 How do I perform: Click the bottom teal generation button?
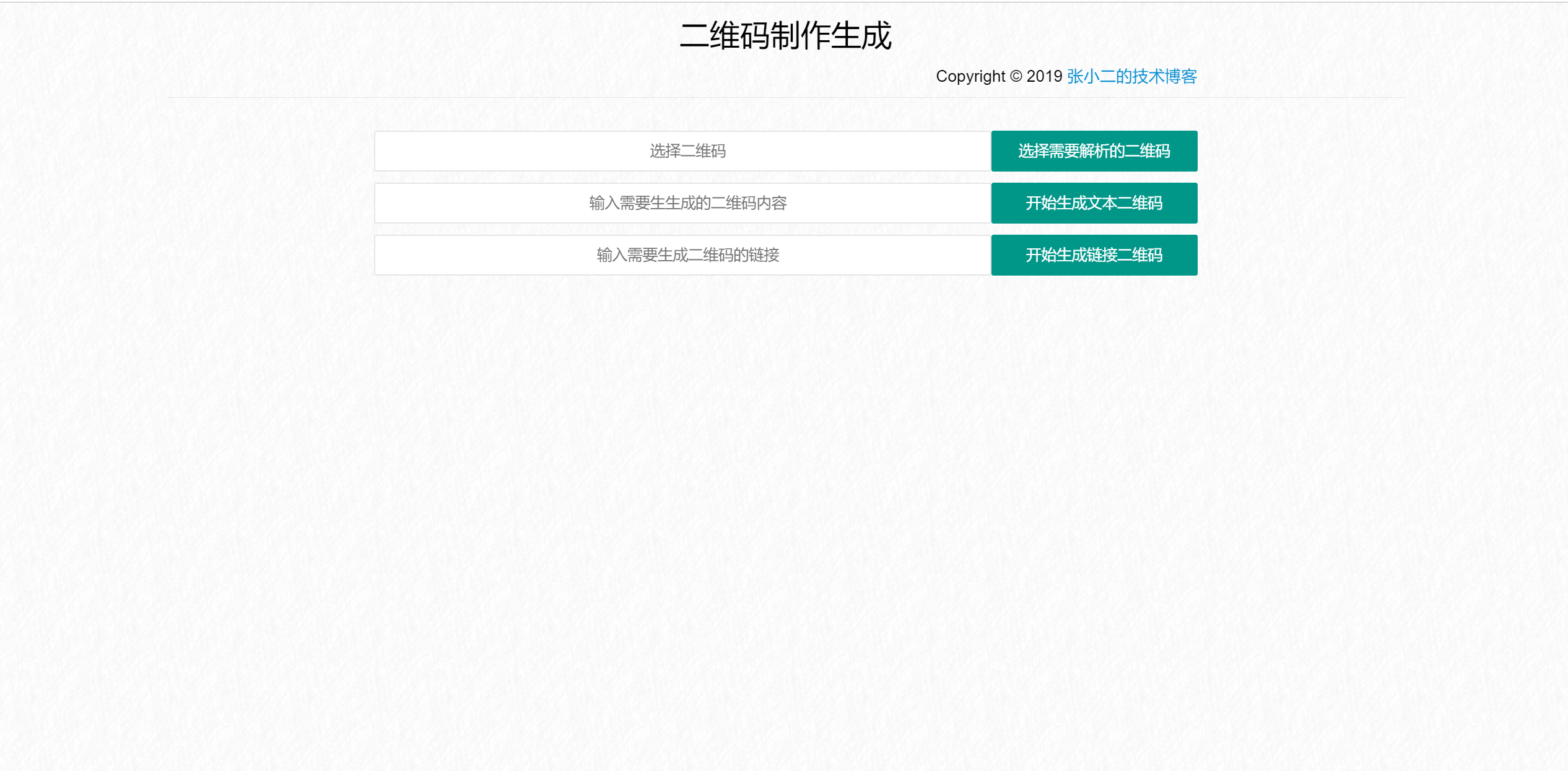pyautogui.click(x=1094, y=255)
